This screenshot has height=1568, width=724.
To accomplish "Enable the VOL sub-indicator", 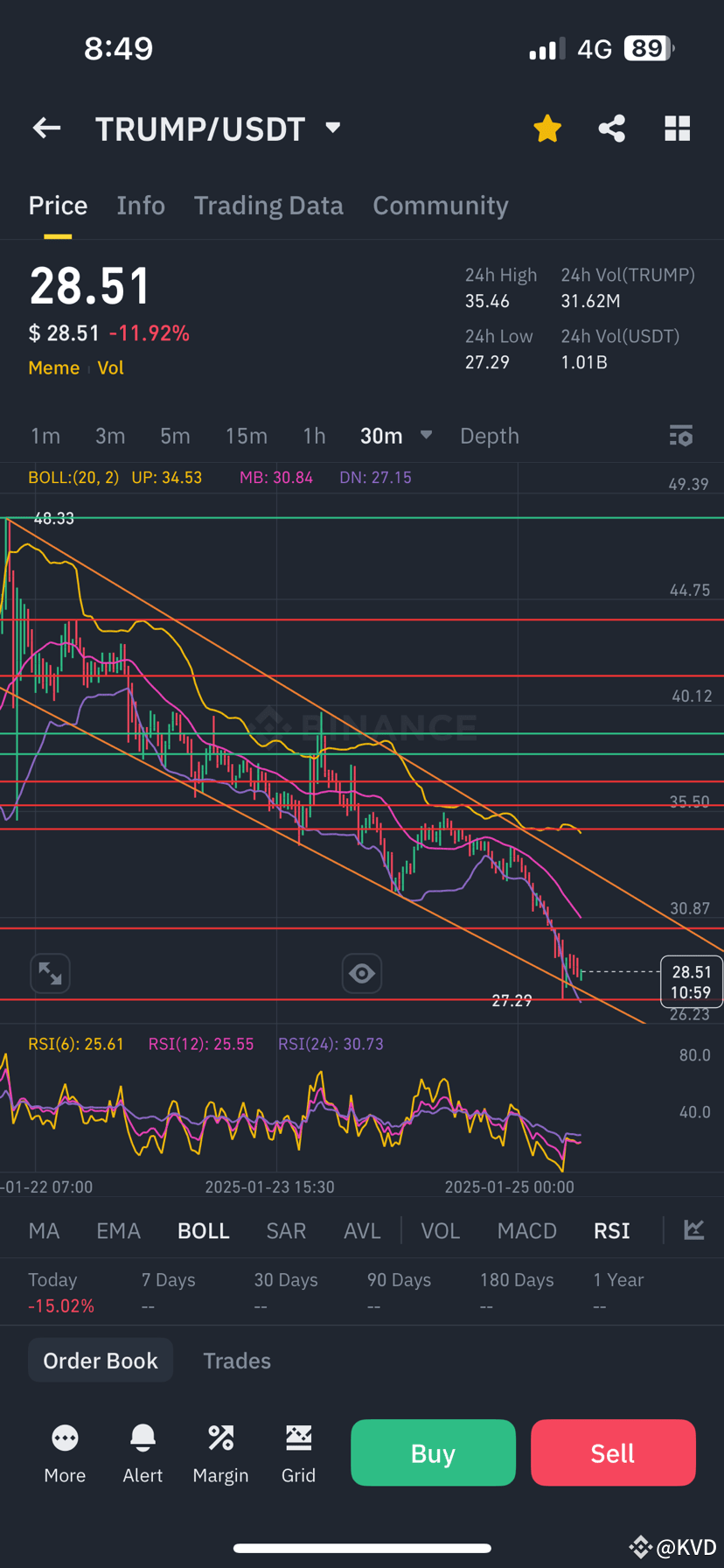I will click(440, 1231).
